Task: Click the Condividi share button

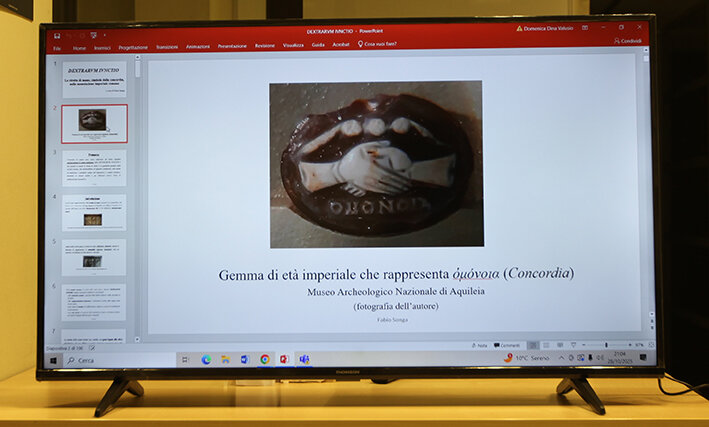Action: pyautogui.click(x=628, y=41)
